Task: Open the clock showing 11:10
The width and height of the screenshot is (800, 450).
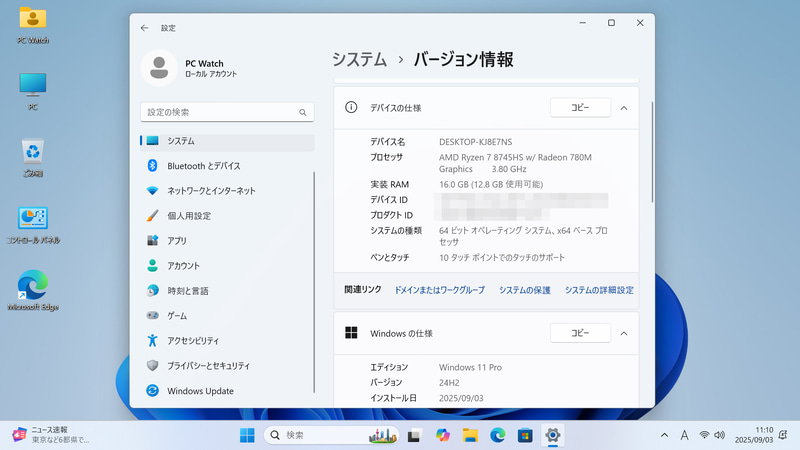Action: pyautogui.click(x=754, y=435)
